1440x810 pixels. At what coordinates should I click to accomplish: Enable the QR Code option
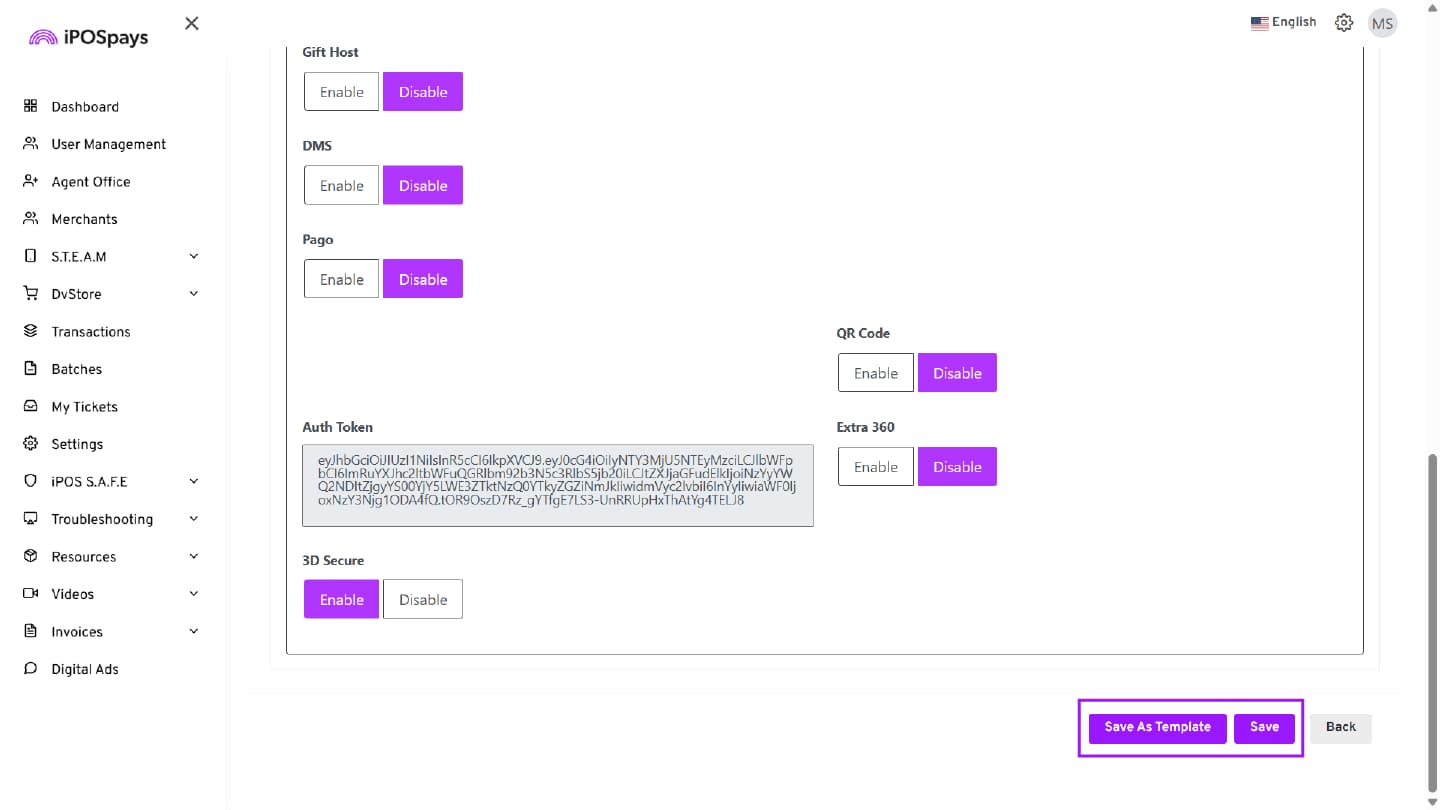(875, 373)
